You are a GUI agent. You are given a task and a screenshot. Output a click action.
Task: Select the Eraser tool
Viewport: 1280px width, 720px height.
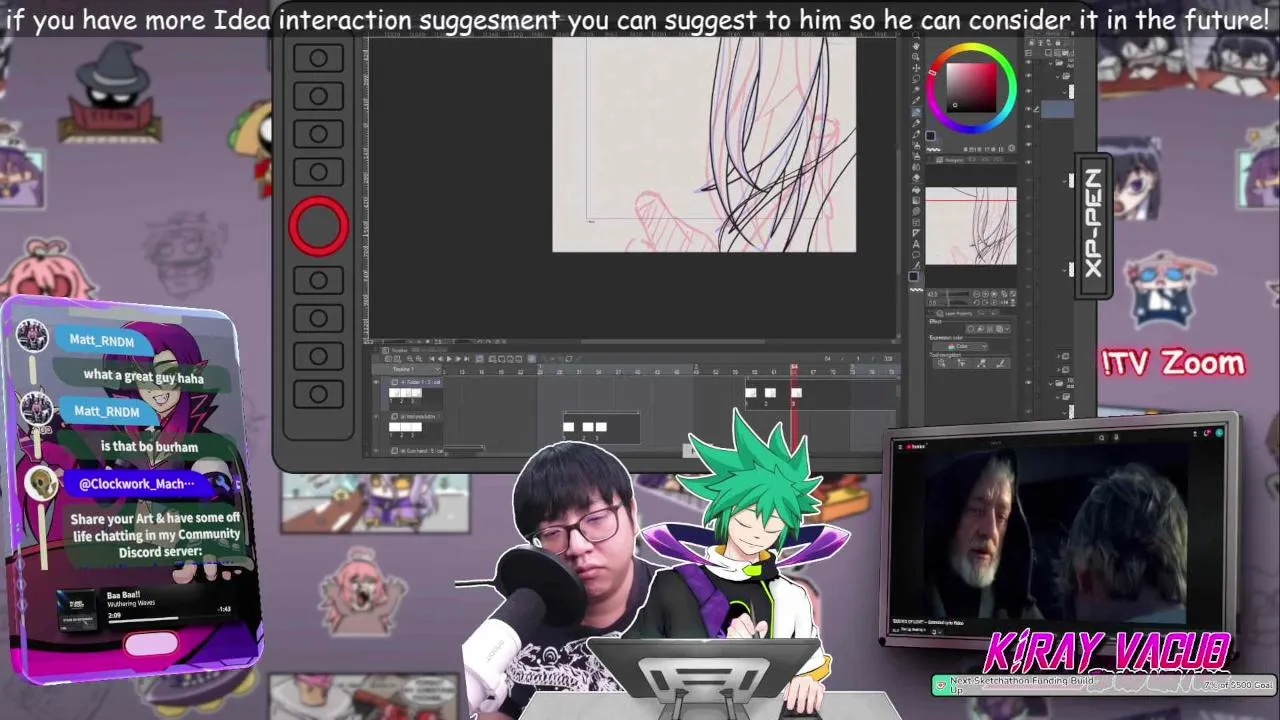tap(916, 178)
